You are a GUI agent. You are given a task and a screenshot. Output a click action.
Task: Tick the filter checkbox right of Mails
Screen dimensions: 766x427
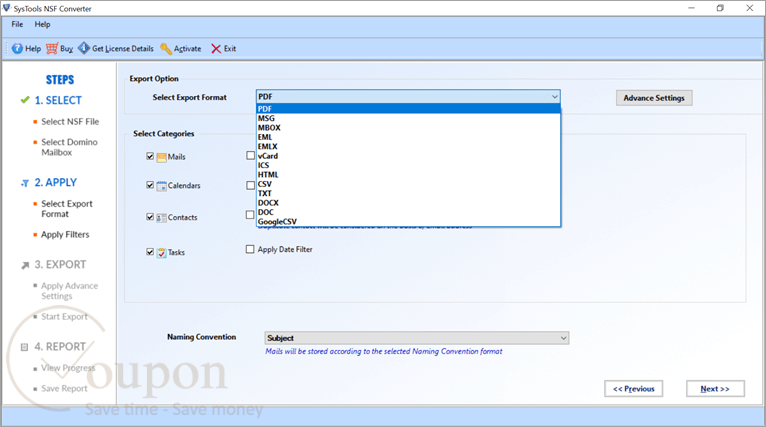(x=251, y=155)
